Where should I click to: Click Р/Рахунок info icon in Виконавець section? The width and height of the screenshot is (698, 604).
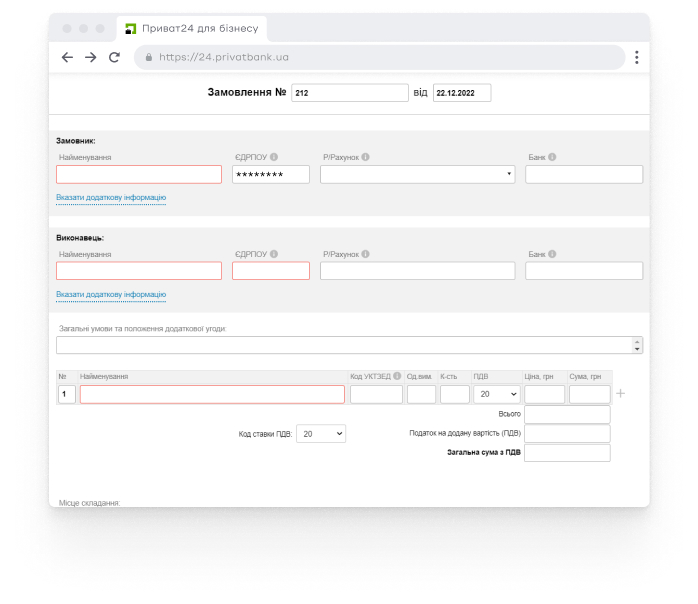point(365,254)
